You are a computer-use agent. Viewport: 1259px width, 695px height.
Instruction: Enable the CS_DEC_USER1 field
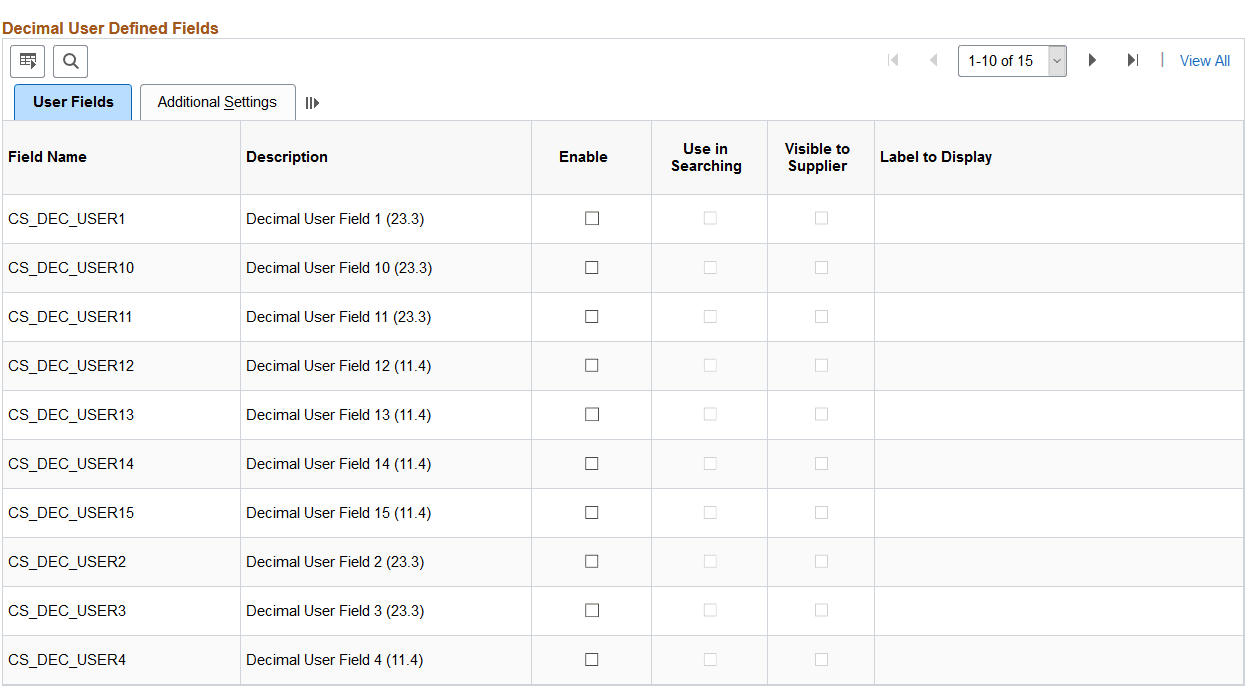[591, 218]
